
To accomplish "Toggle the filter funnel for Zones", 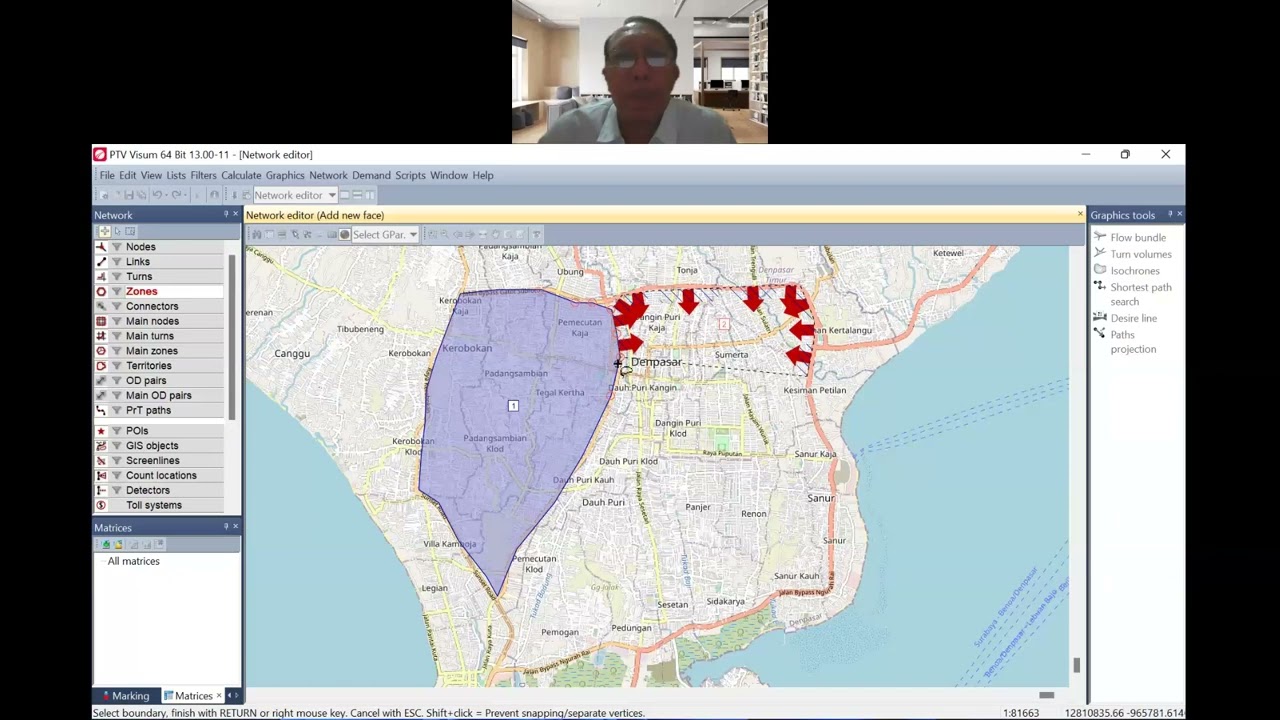I will [117, 291].
